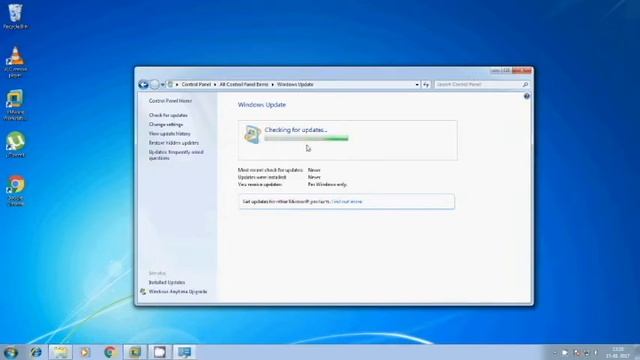Open Windows Media Player from the taskbar
640x360 pixels.
click(x=85, y=352)
